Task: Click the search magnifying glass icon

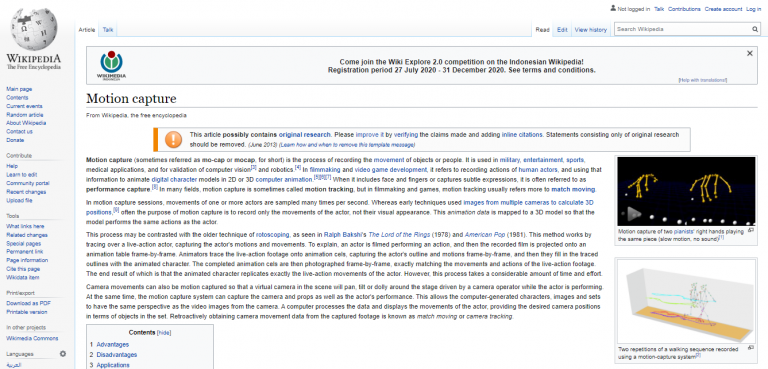Action: coord(755,29)
